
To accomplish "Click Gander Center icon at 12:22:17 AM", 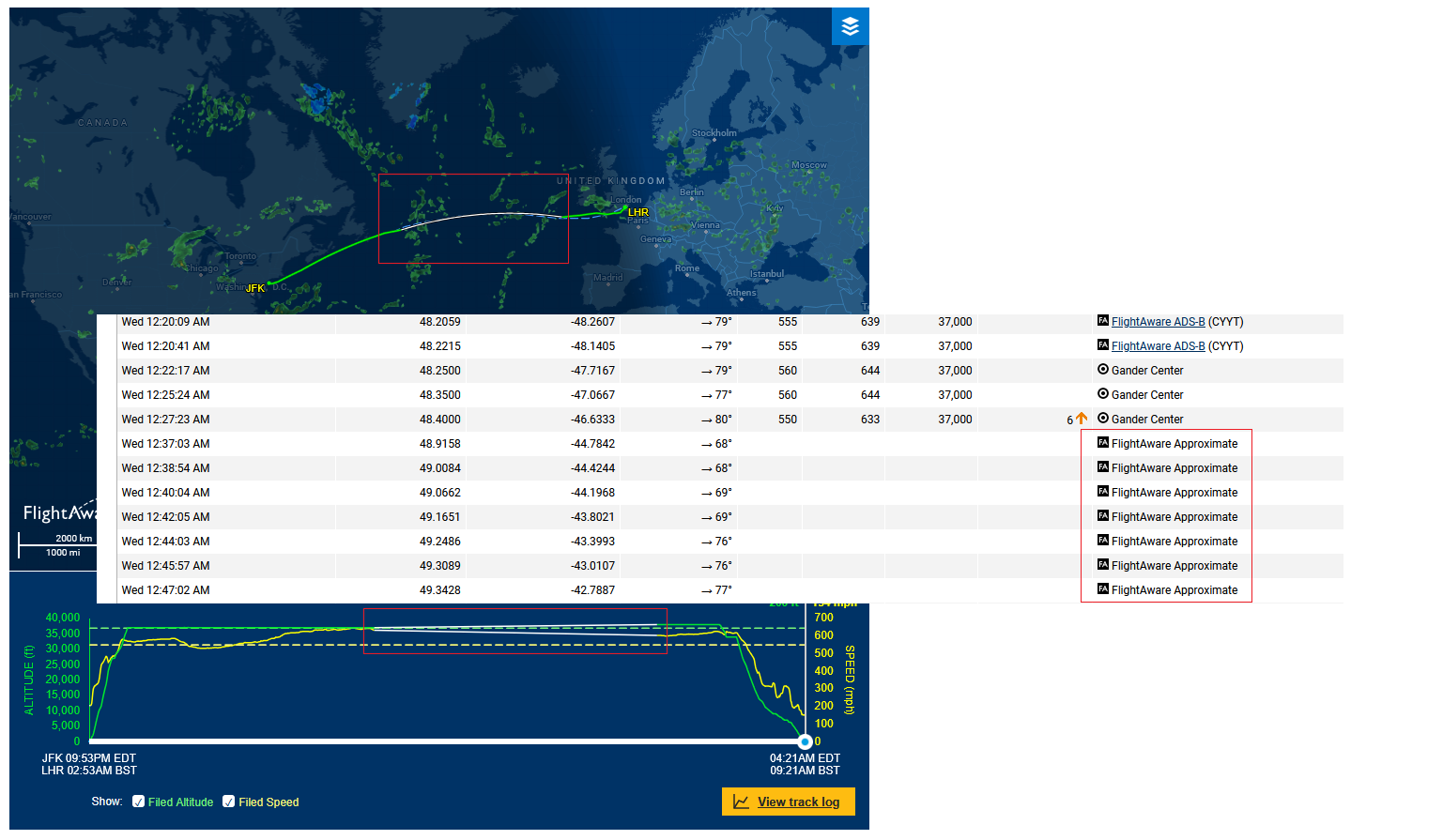I will coord(1103,370).
